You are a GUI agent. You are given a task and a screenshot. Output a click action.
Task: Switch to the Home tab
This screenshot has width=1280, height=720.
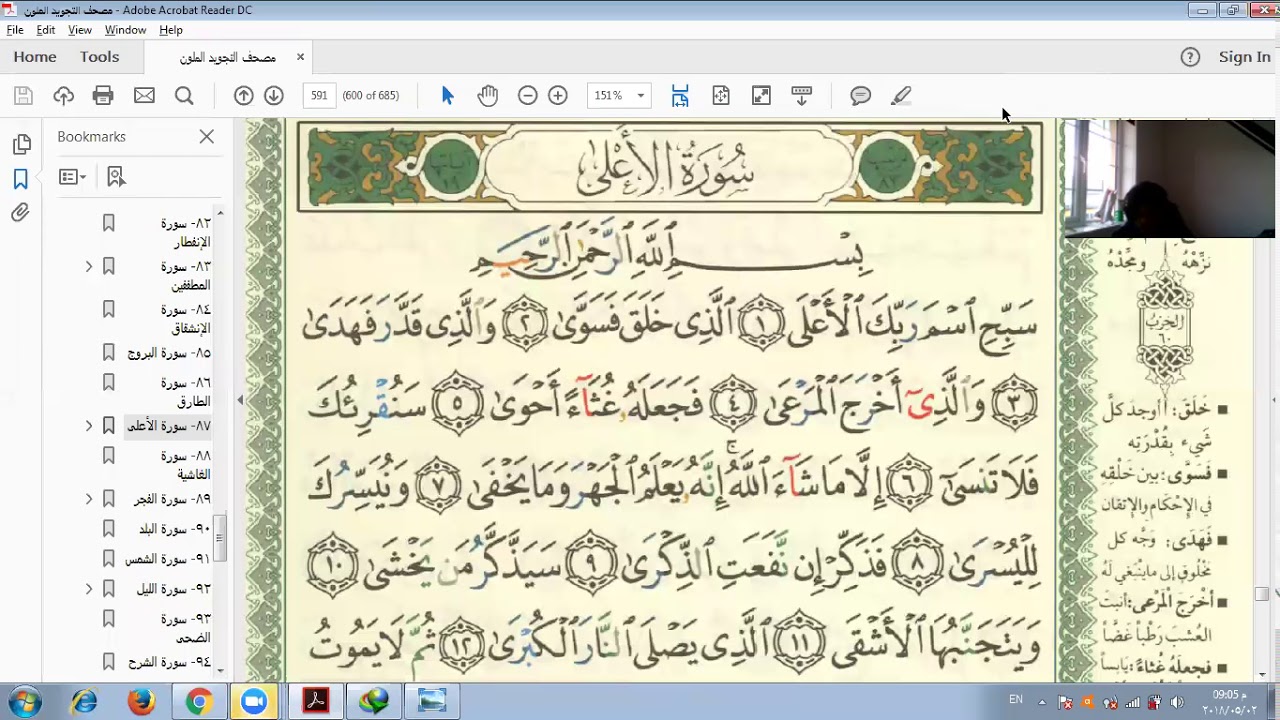click(35, 57)
